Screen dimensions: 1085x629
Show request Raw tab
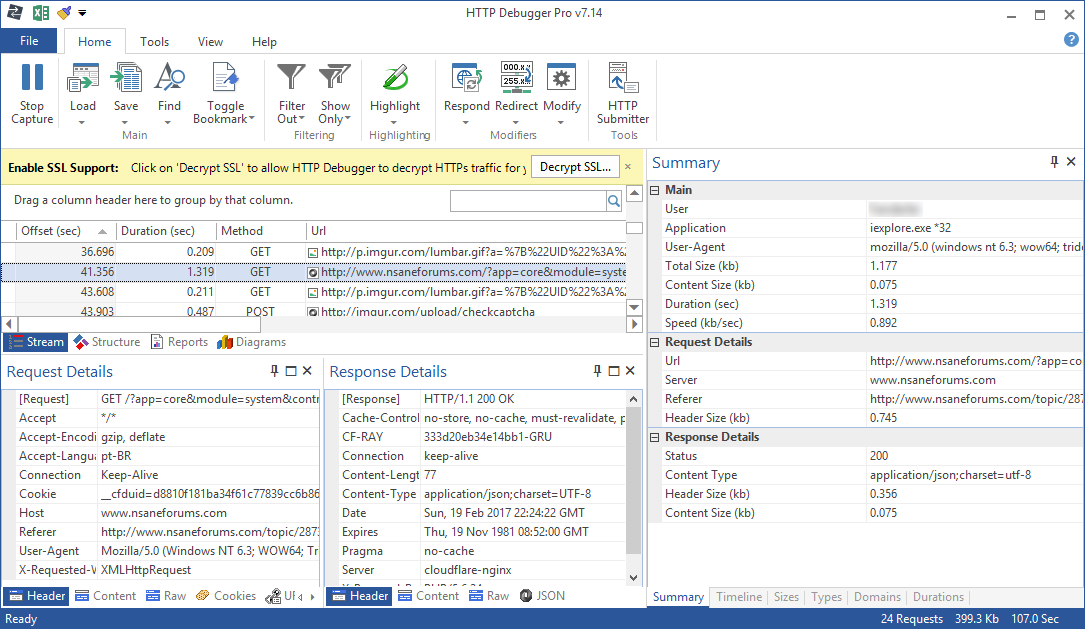pos(166,596)
